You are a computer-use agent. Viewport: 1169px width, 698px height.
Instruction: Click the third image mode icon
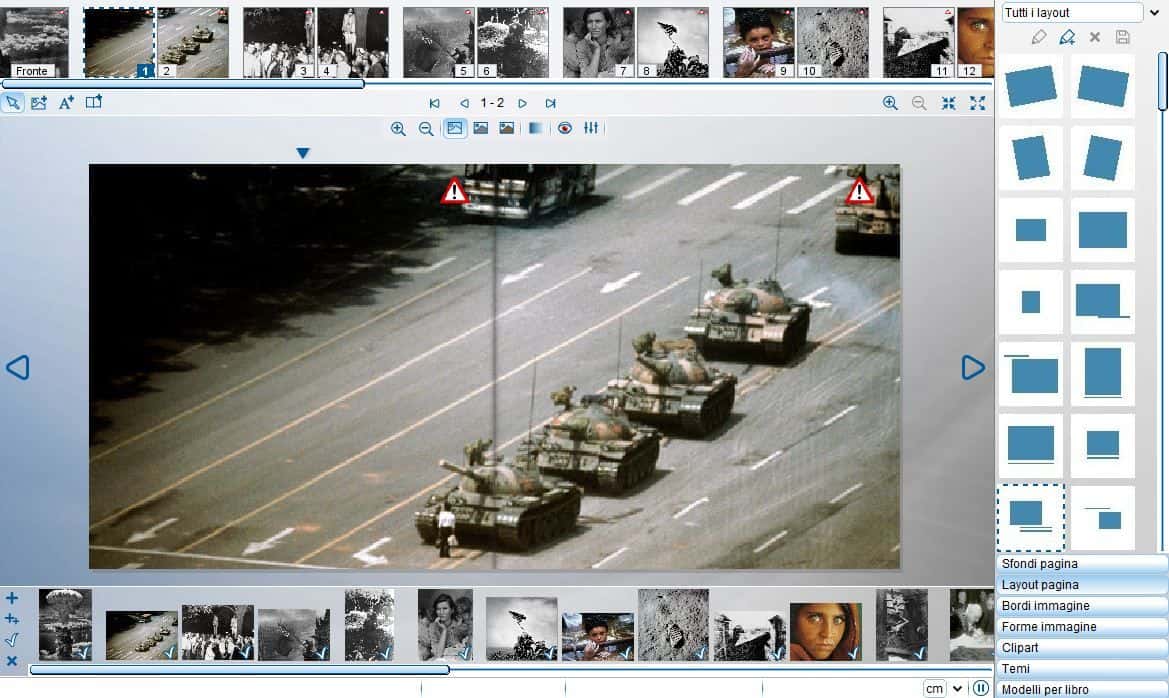coord(507,128)
